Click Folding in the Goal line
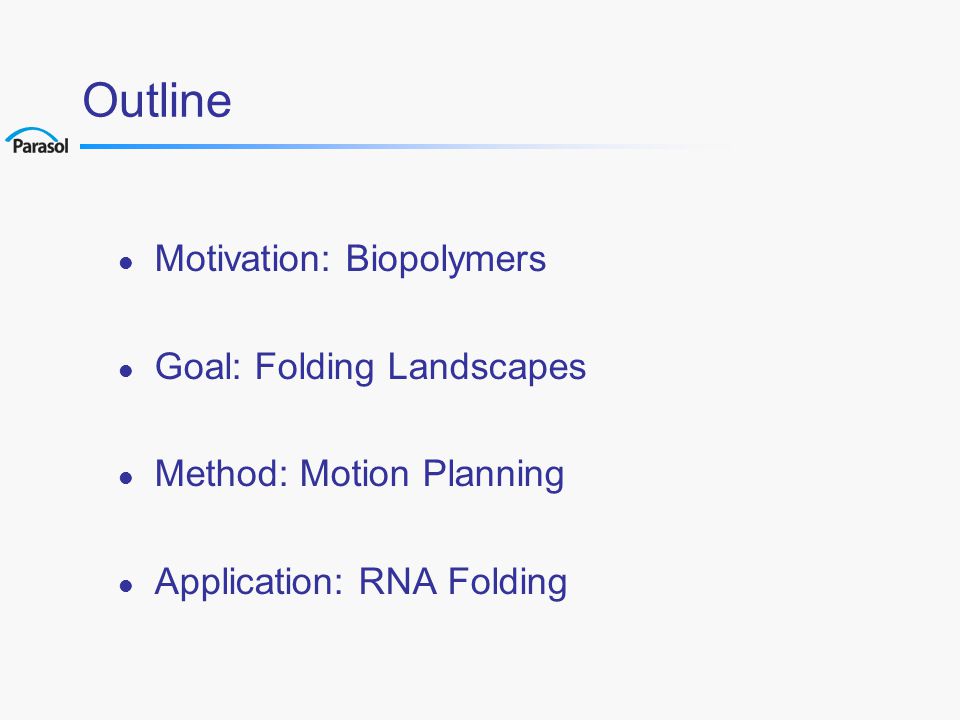The height and width of the screenshot is (720, 960). pos(314,369)
